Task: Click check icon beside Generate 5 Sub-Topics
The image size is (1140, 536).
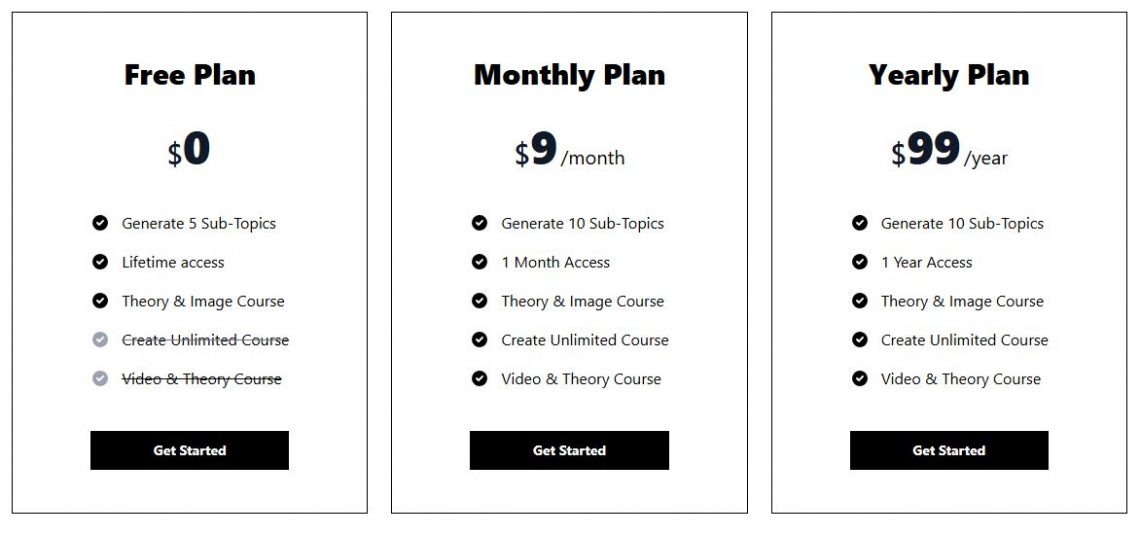Action: 100,223
